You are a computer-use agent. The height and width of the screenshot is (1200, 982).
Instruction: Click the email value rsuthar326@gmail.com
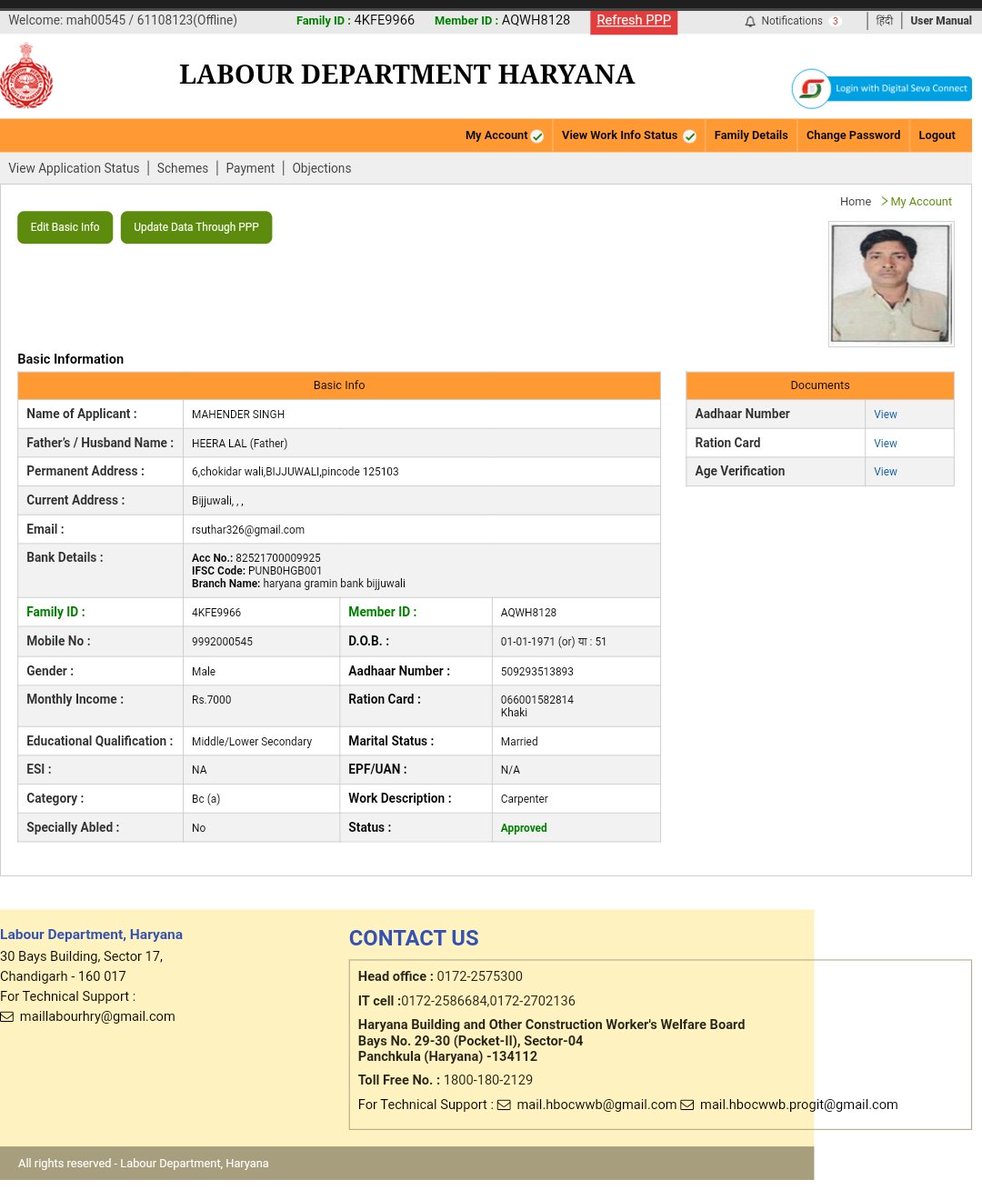tap(248, 529)
